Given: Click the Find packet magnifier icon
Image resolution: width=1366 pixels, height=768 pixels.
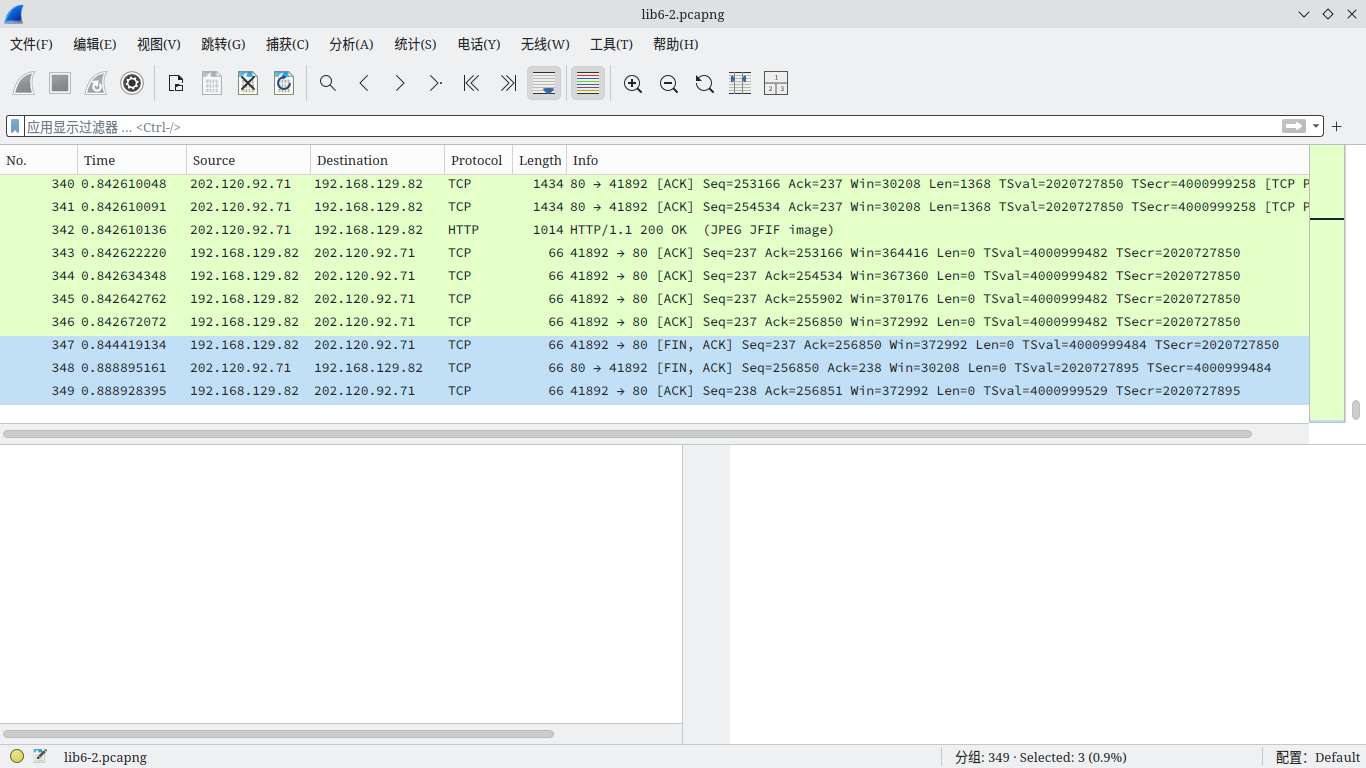Looking at the screenshot, I should pyautogui.click(x=328, y=84).
